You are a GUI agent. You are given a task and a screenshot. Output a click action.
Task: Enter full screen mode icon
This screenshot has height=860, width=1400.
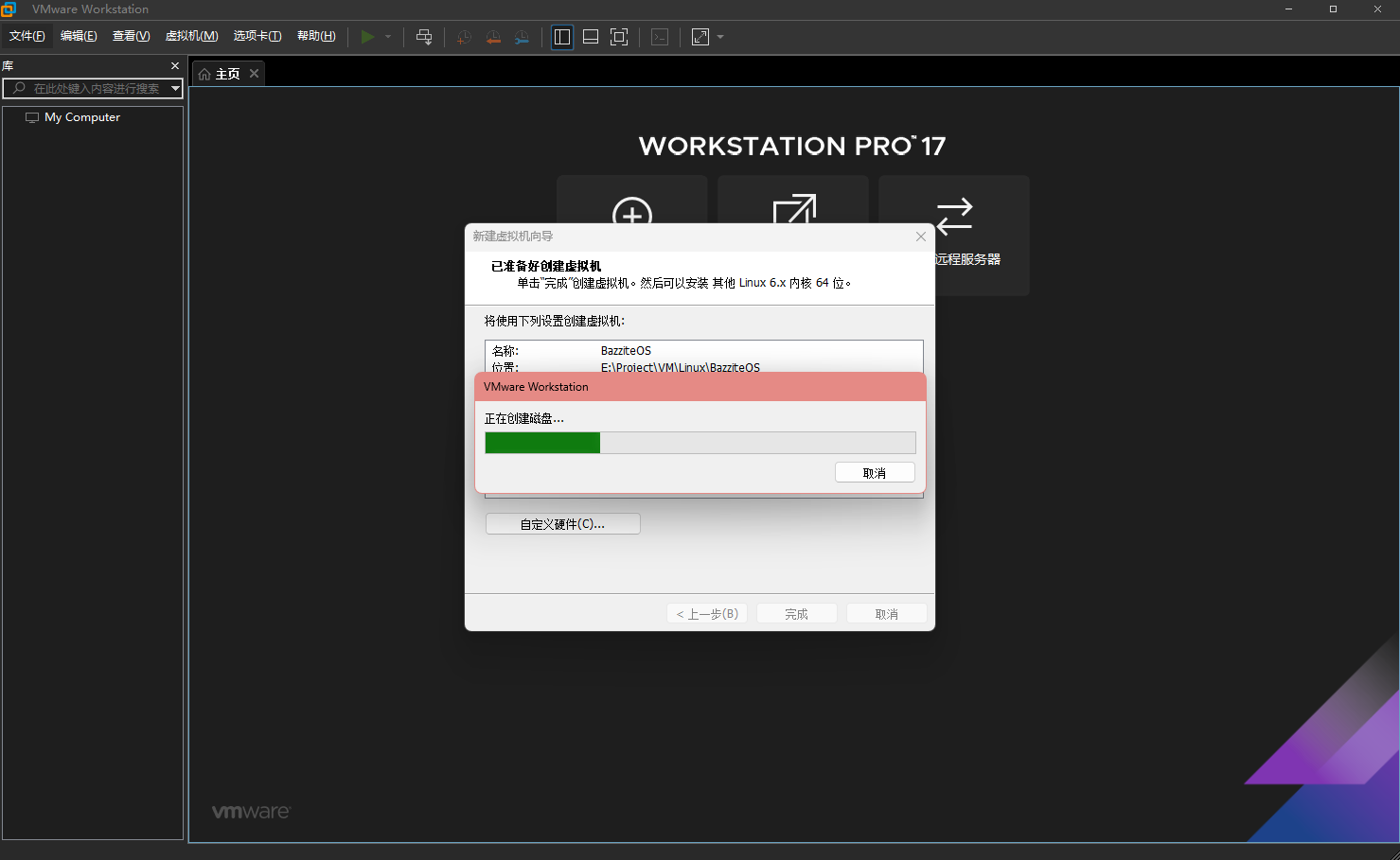point(619,37)
